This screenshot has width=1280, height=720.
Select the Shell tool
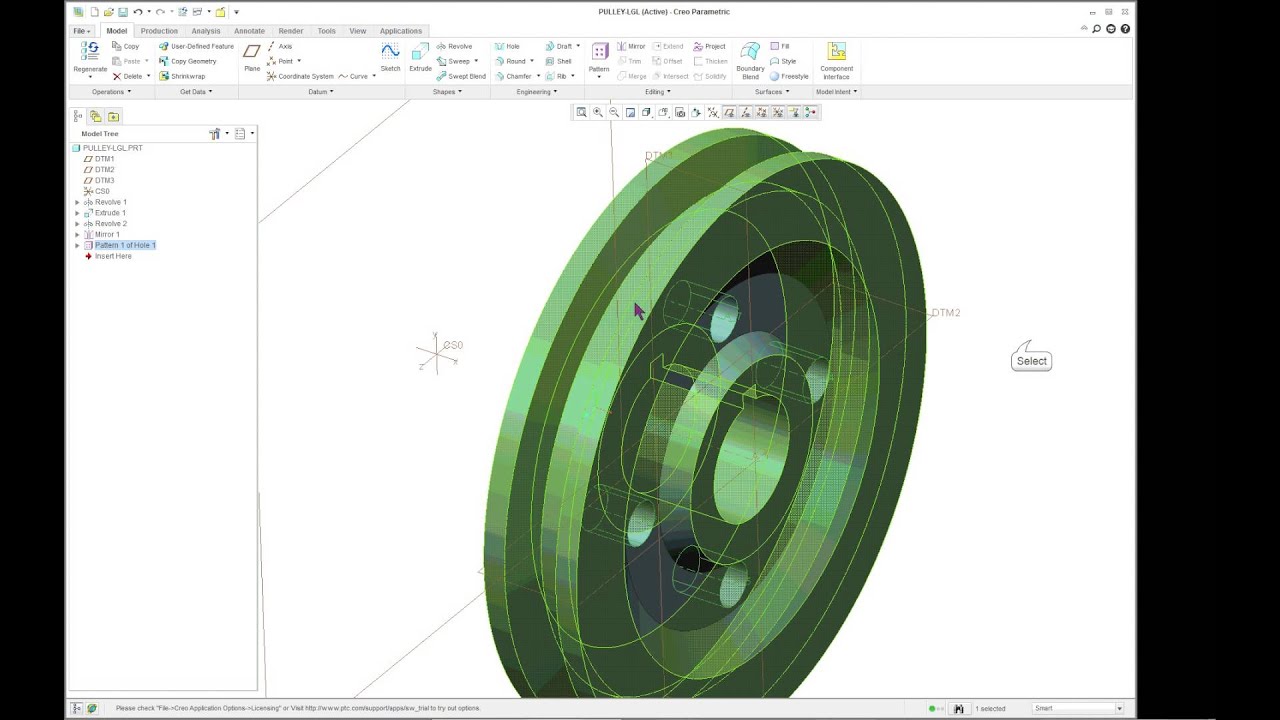(559, 61)
